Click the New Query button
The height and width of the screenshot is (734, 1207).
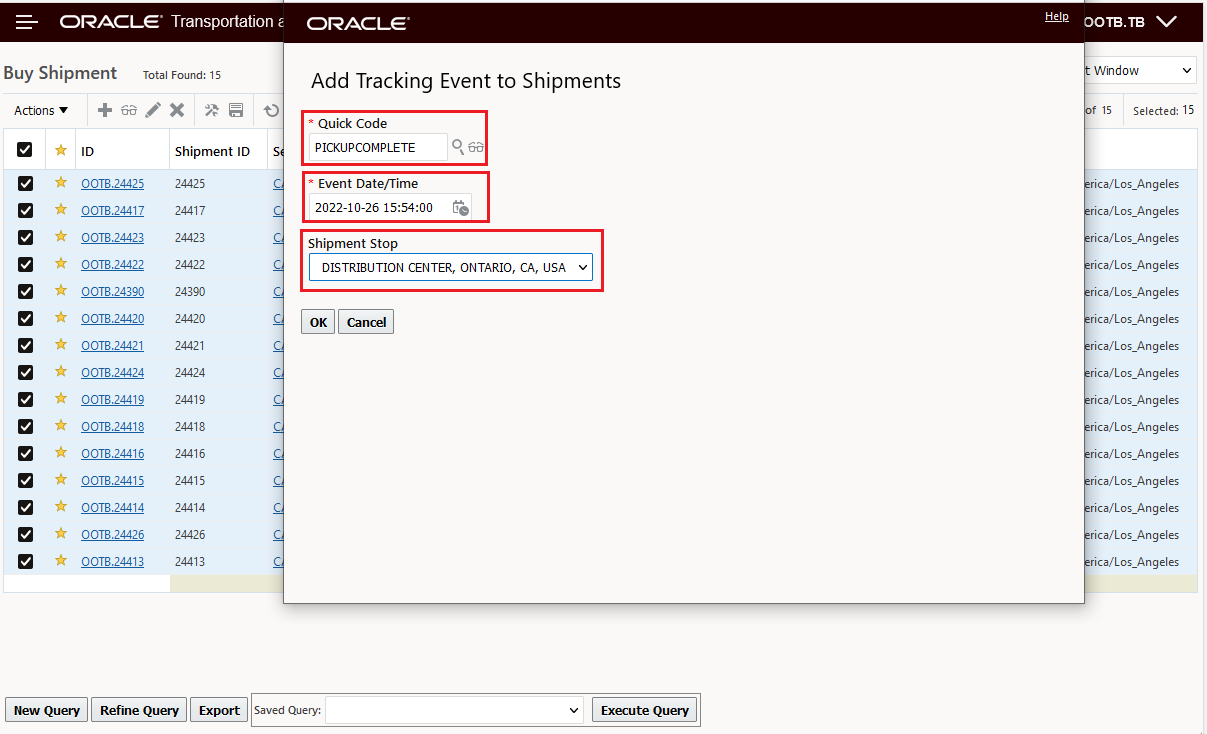click(x=47, y=710)
